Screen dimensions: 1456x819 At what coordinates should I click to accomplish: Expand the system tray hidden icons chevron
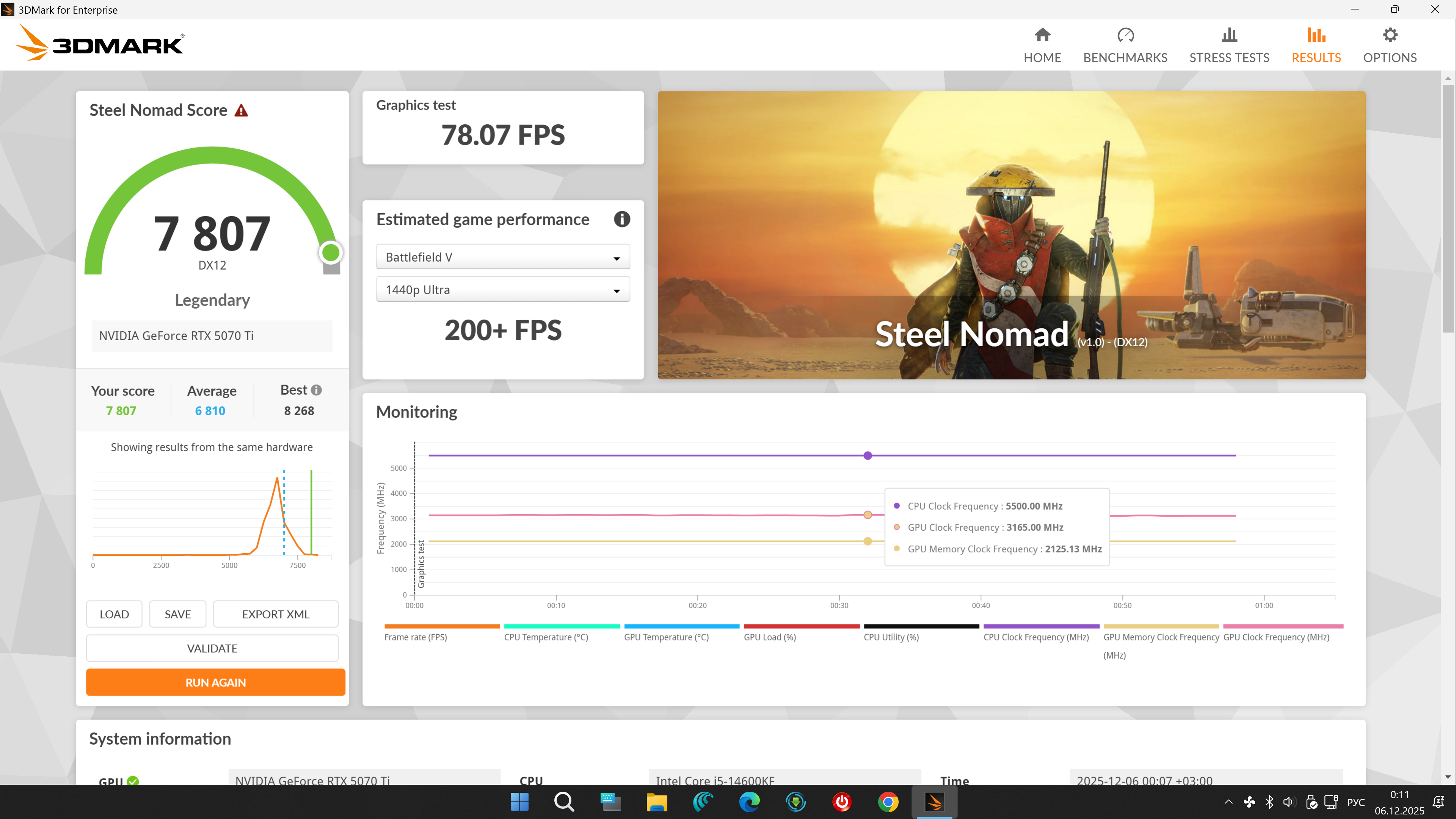click(x=1228, y=802)
